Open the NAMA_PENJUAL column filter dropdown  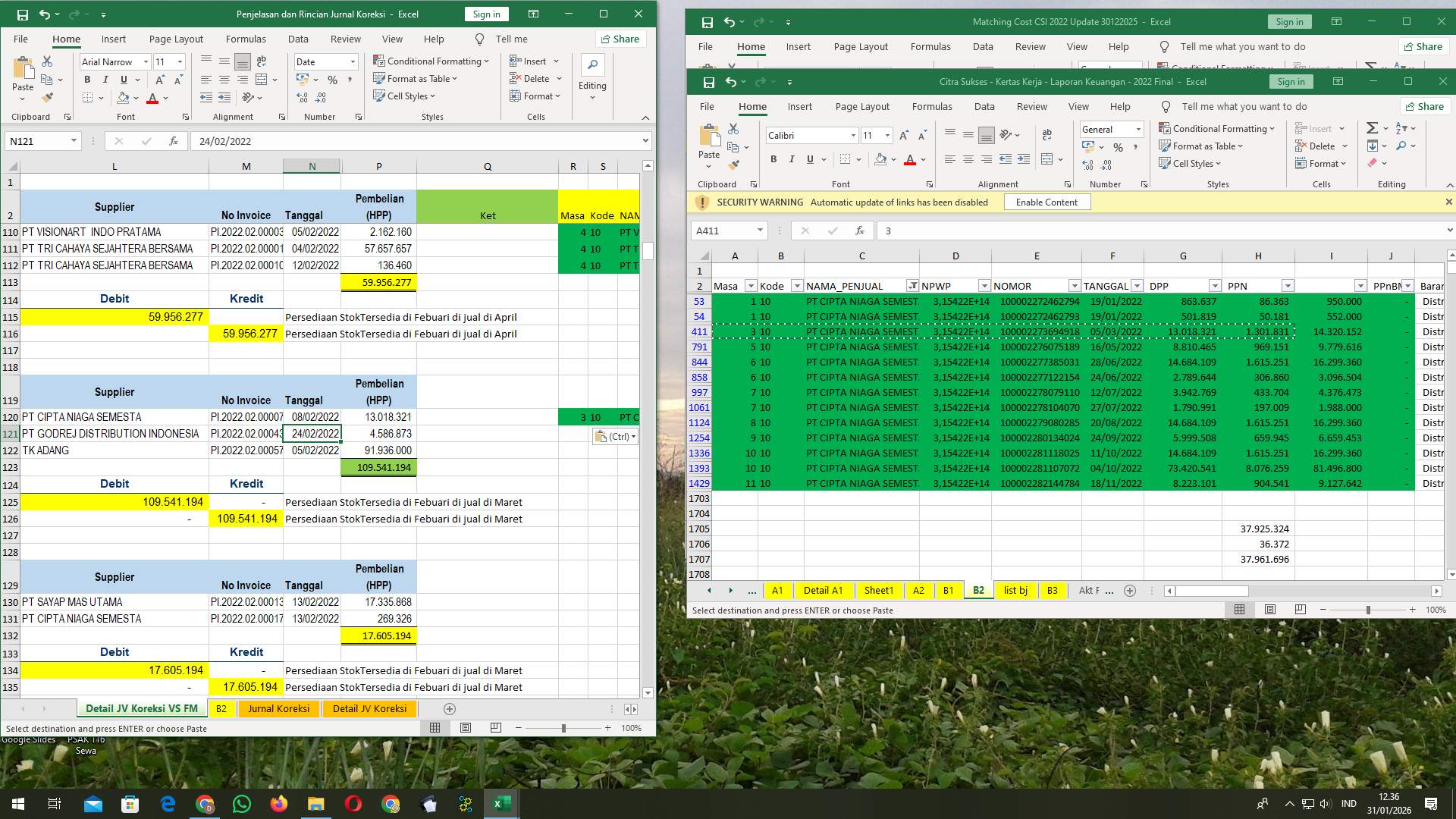913,286
